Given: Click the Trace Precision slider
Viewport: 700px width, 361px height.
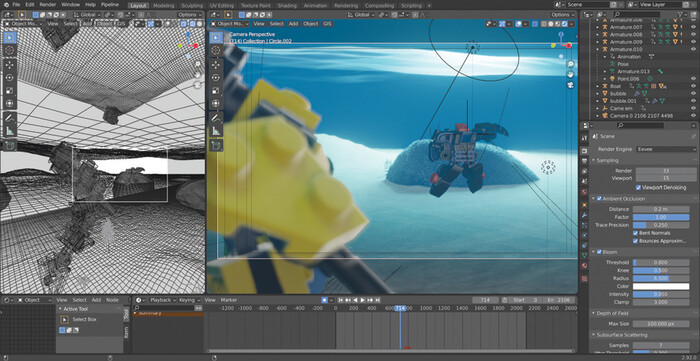Looking at the screenshot, I should point(661,225).
